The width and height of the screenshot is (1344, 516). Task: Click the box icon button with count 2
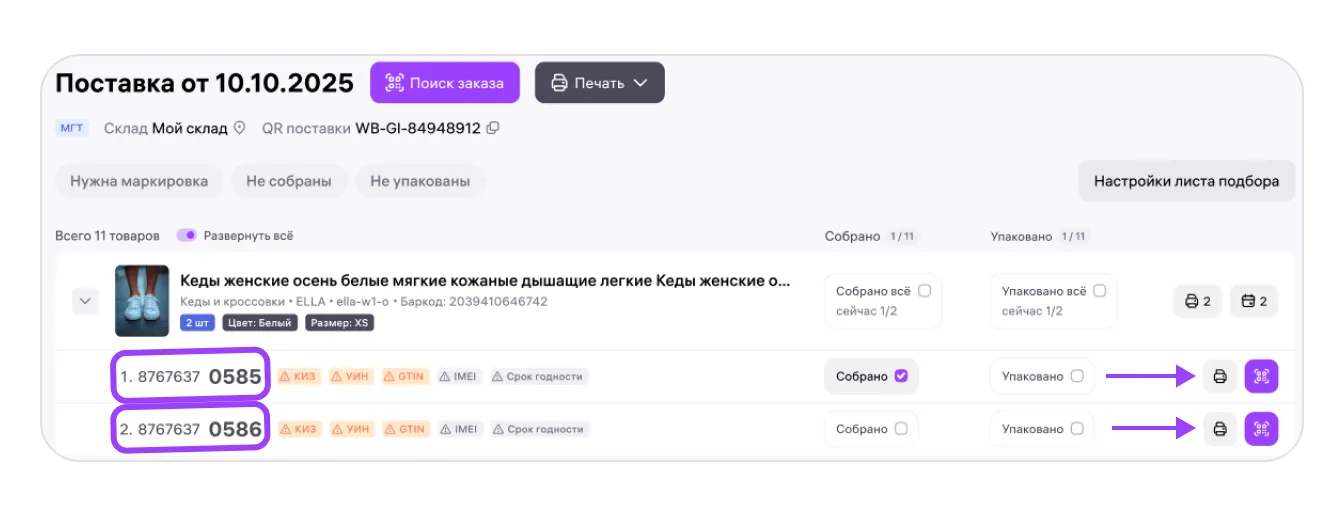(1254, 301)
